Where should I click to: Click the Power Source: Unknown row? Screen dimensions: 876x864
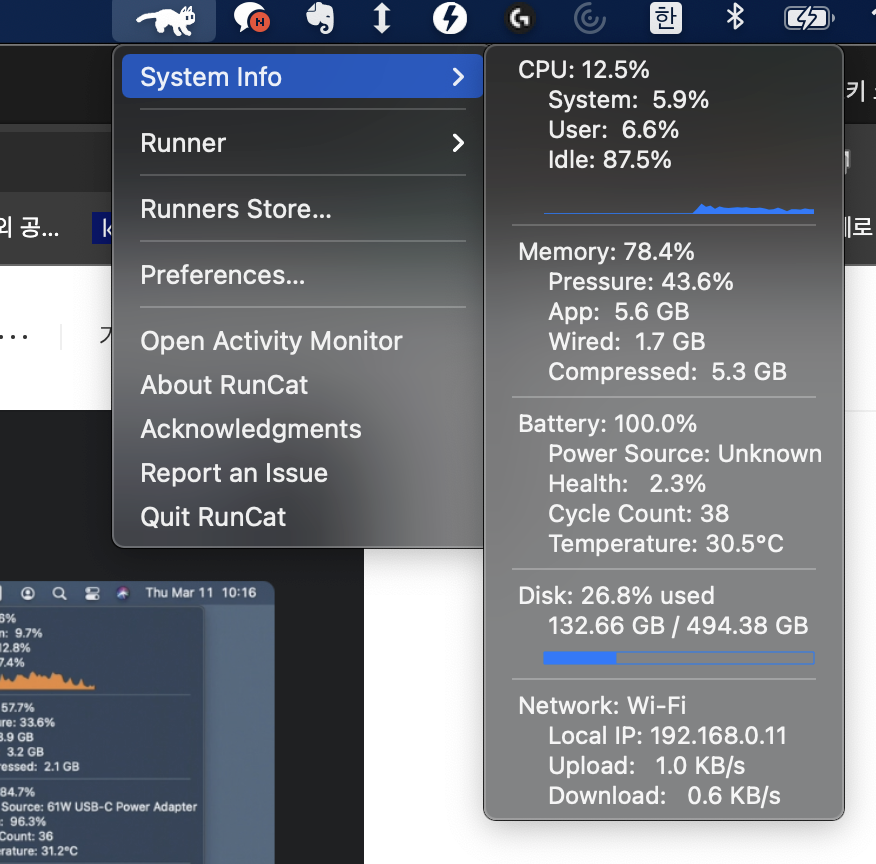coord(684,454)
